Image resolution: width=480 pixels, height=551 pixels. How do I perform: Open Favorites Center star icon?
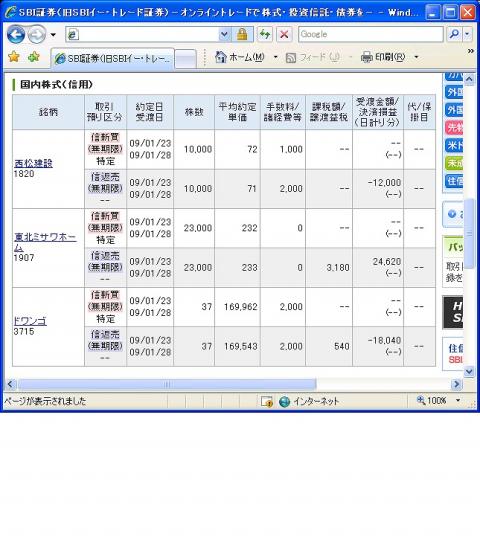tap(13, 57)
